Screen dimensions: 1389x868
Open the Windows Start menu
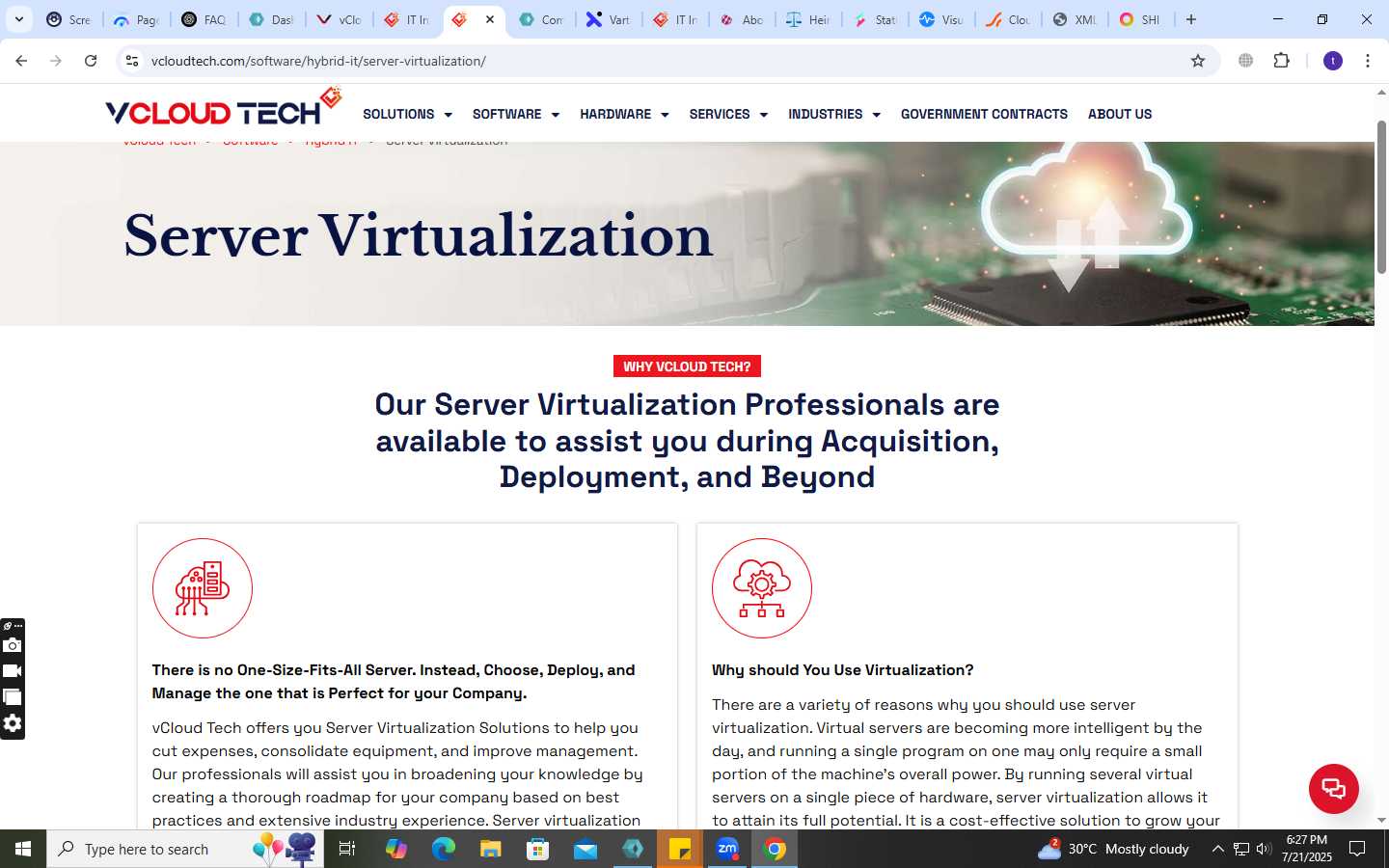[x=23, y=849]
